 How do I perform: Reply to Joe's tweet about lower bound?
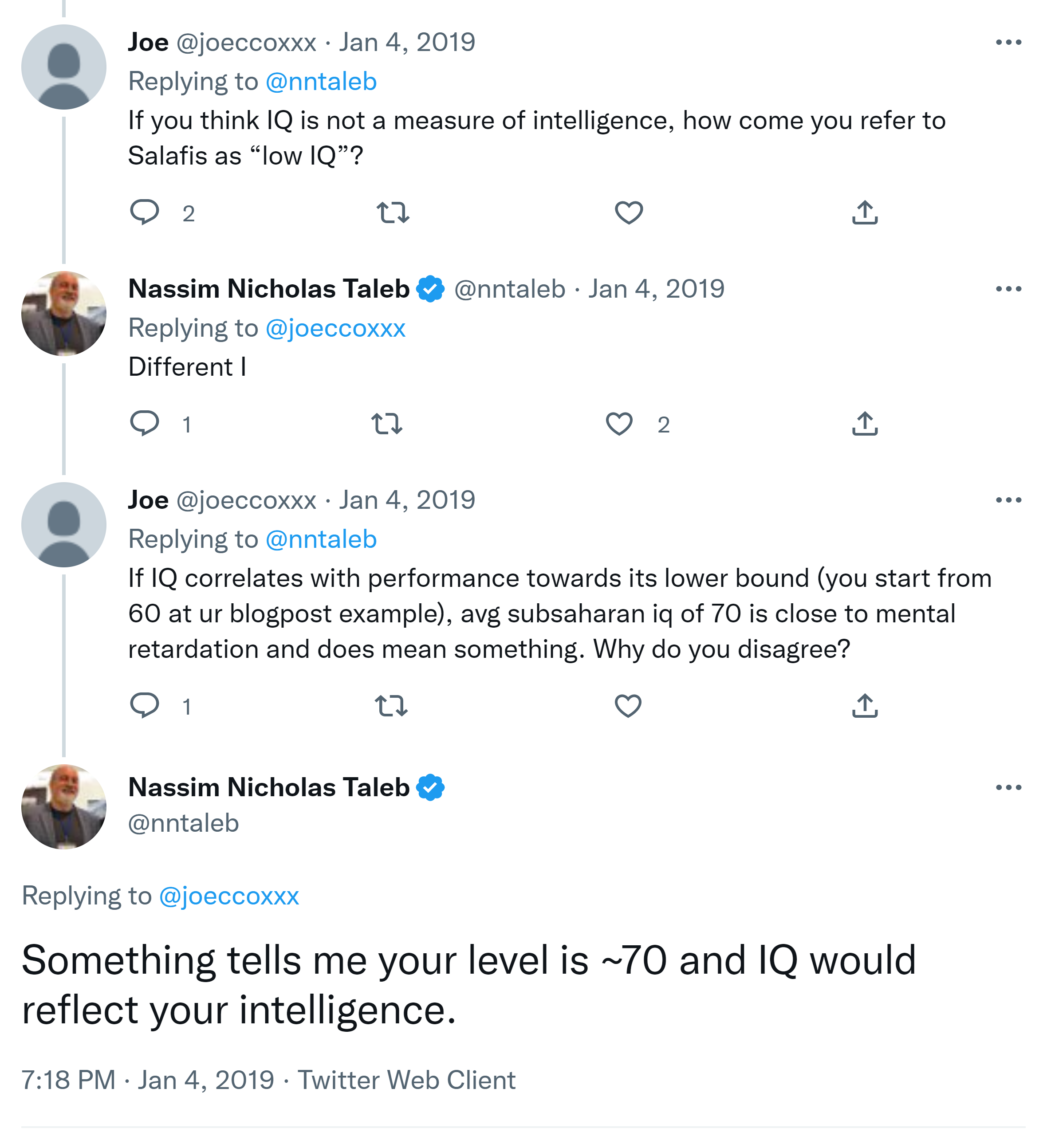click(x=145, y=706)
